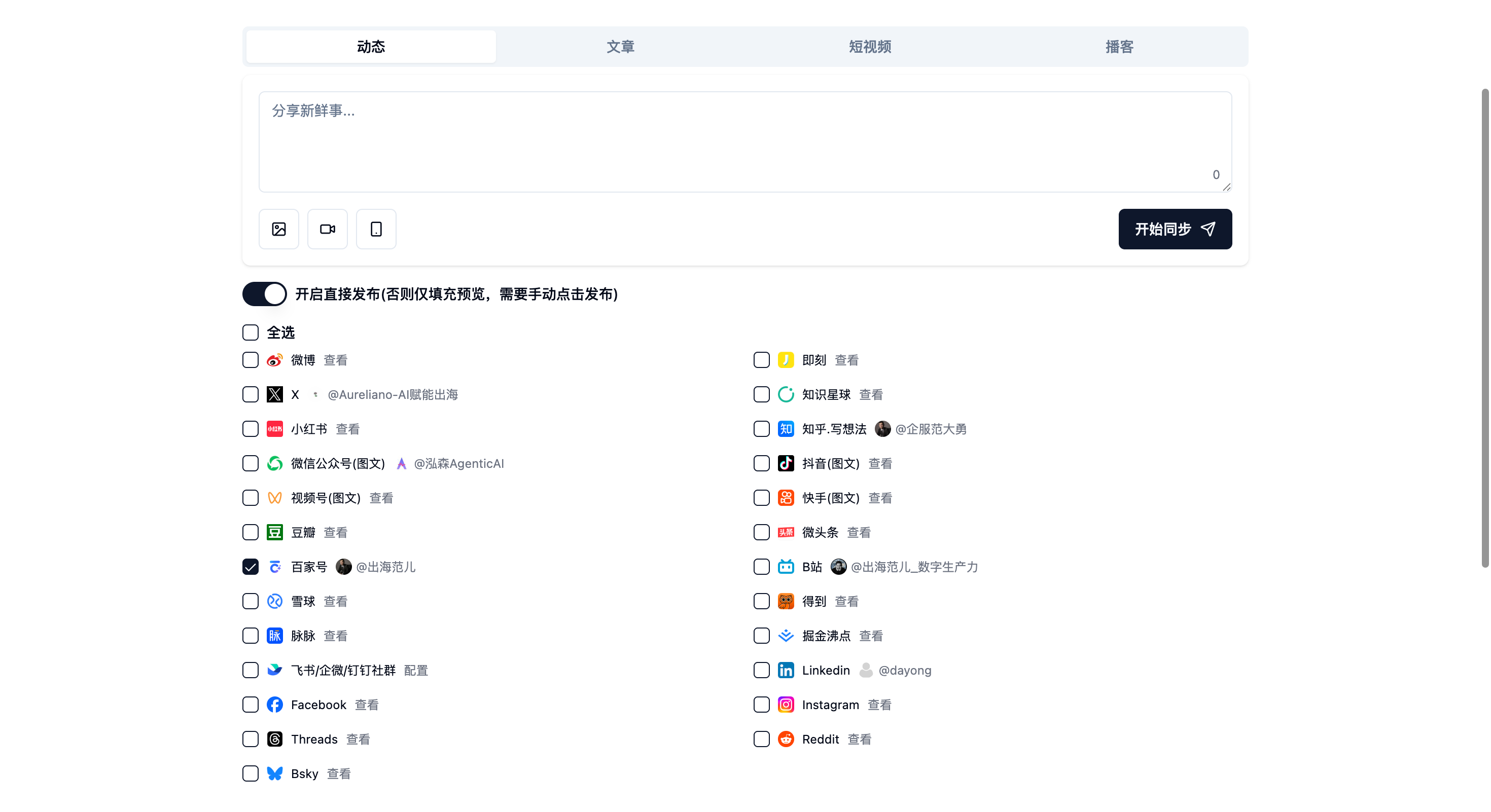The image size is (1491, 812).
Task: Click the Bsky butterfly icon
Action: 274,774
